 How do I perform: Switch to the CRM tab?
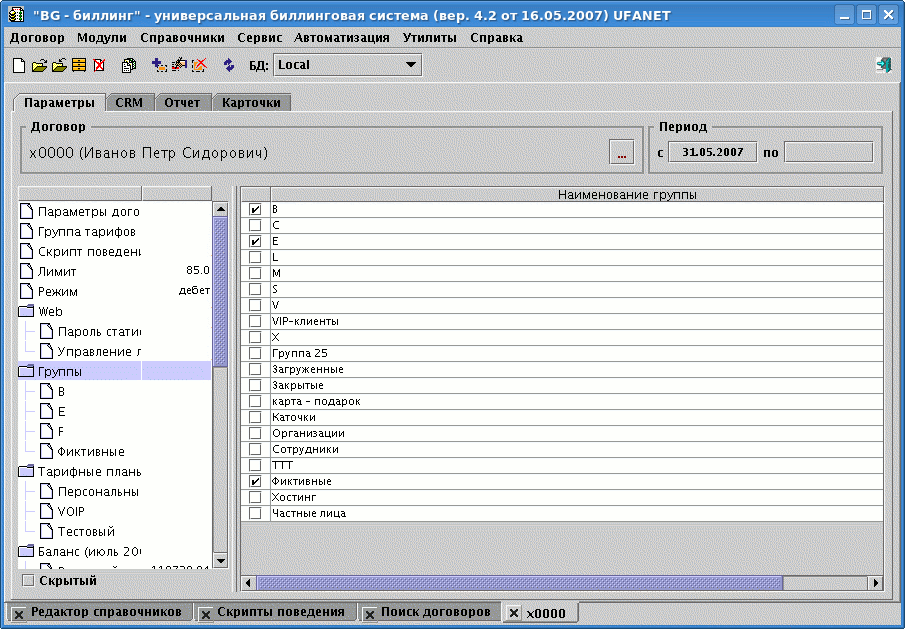[x=128, y=102]
